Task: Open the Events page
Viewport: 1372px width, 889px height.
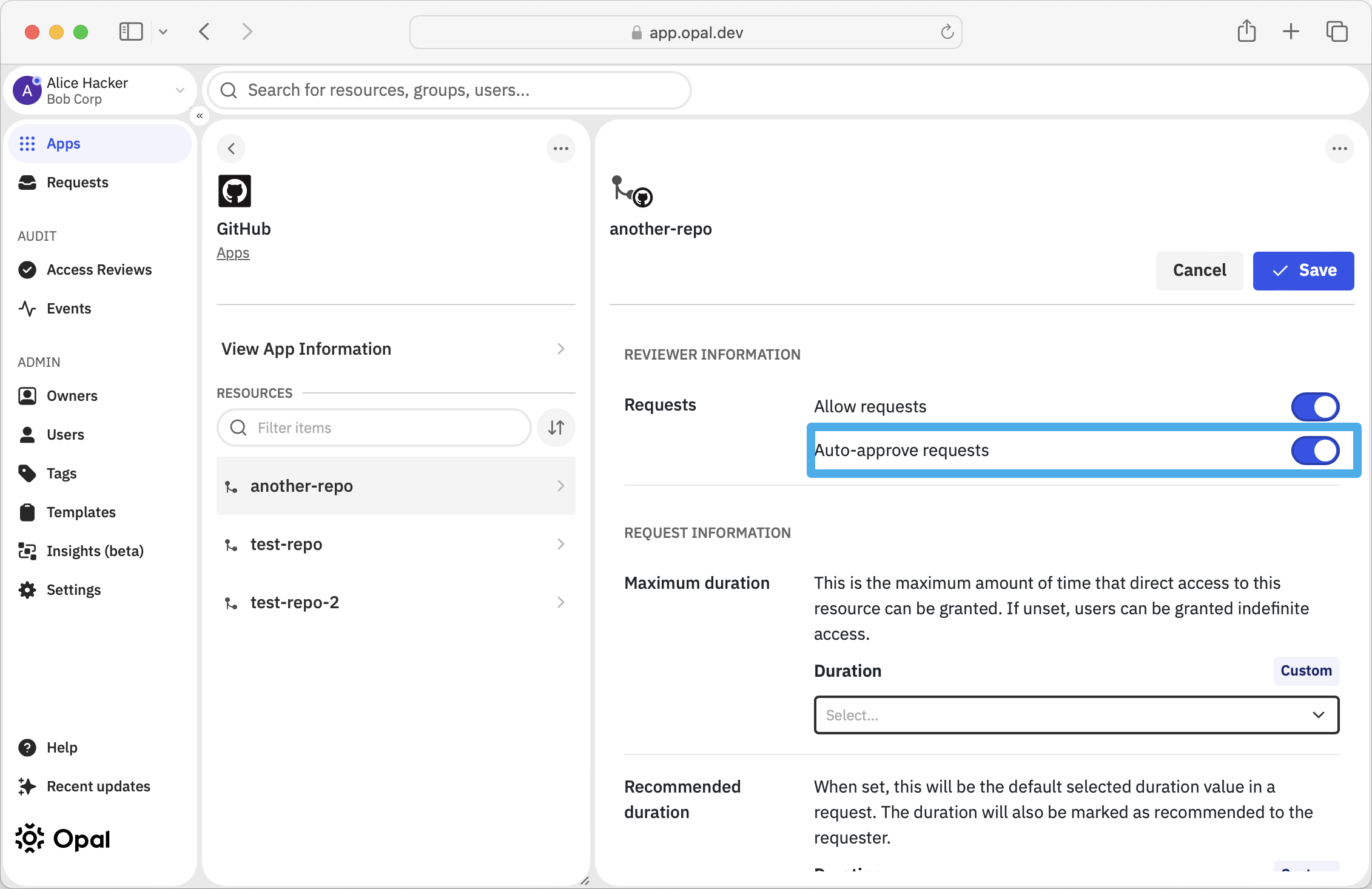Action: click(100, 309)
